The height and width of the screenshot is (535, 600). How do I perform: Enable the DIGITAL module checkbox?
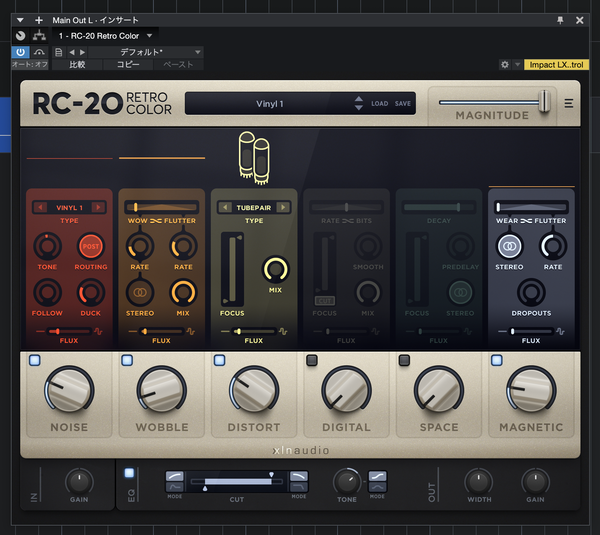(x=312, y=360)
